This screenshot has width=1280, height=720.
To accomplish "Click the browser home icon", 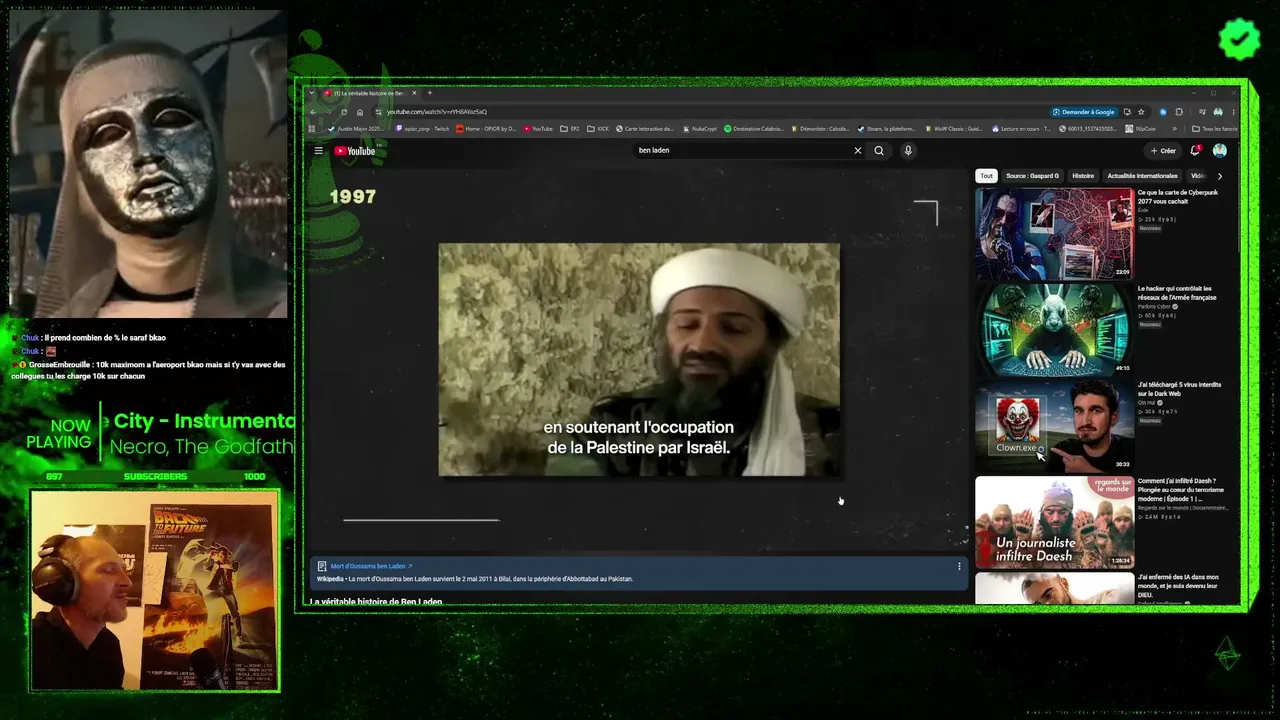I will (360, 112).
